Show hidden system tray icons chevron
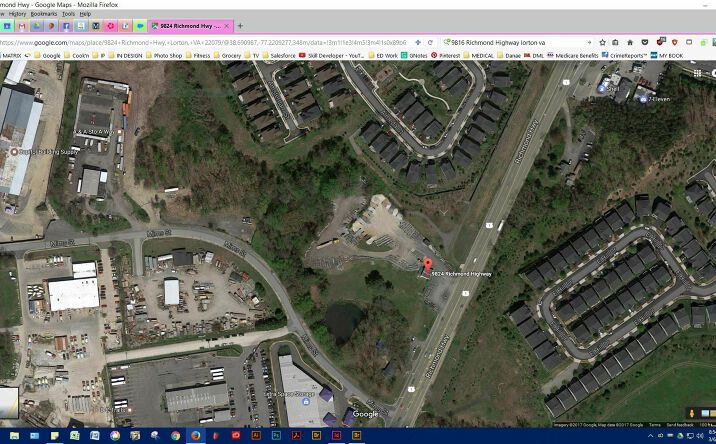Viewport: 716px width, 444px height. (650, 436)
